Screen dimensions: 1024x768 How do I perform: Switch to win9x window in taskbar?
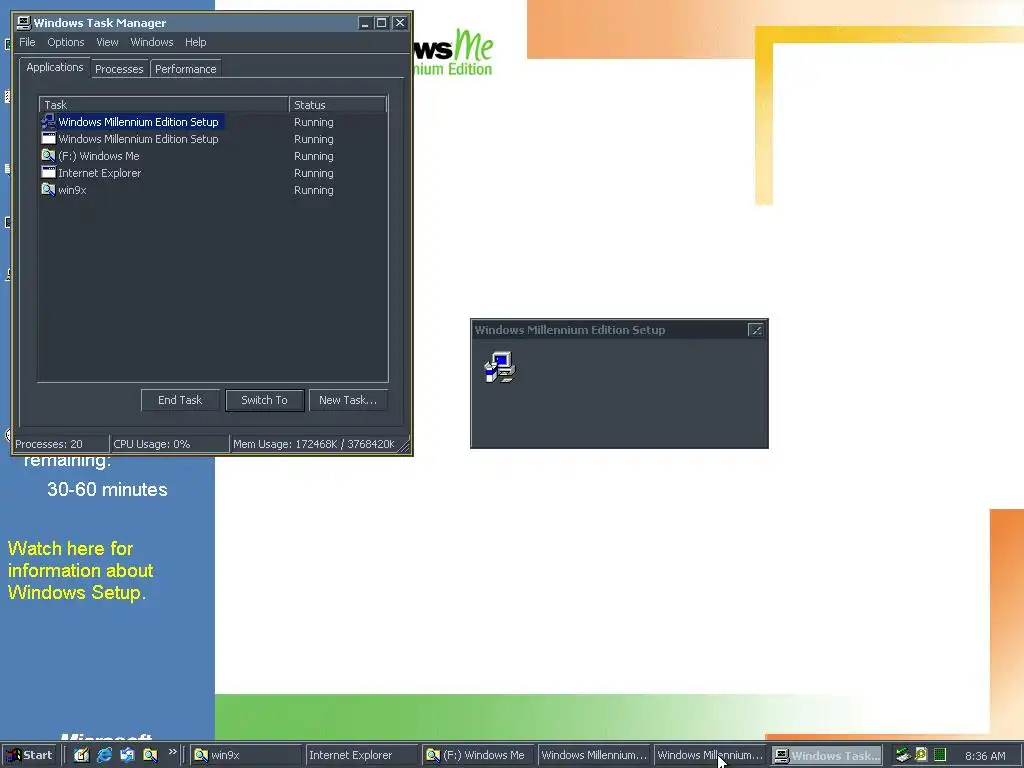click(246, 755)
